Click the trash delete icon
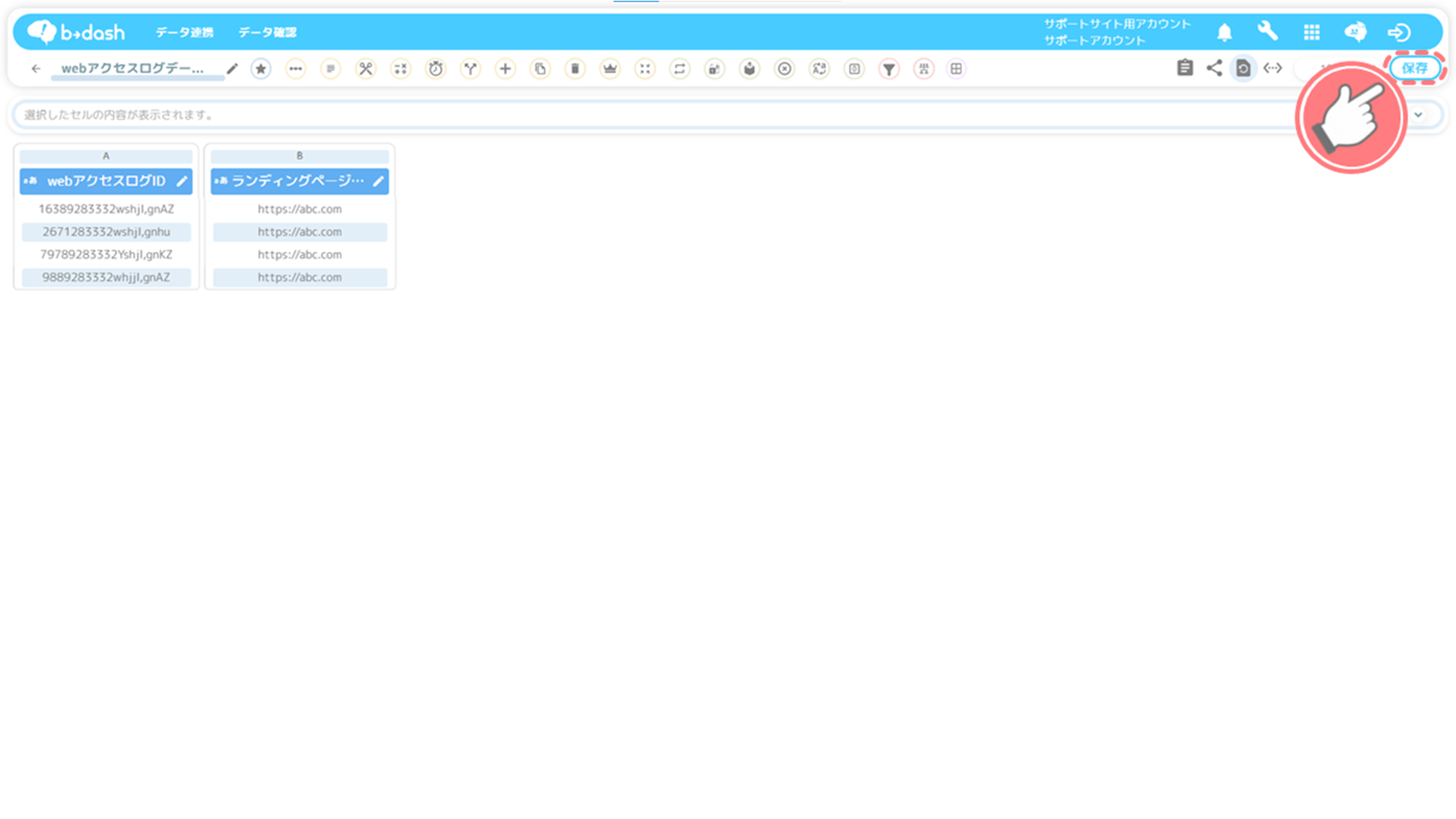1456x819 pixels. [x=575, y=69]
